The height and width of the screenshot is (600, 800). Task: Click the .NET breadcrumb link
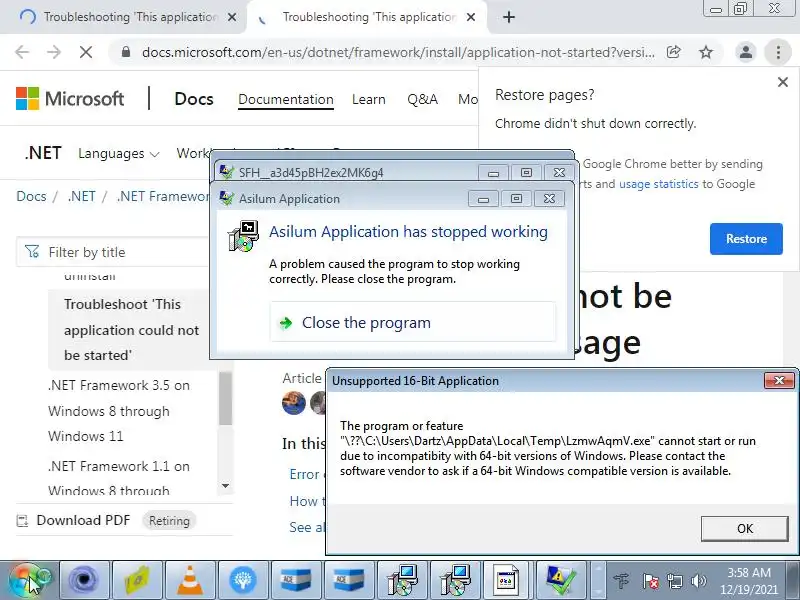[81, 196]
